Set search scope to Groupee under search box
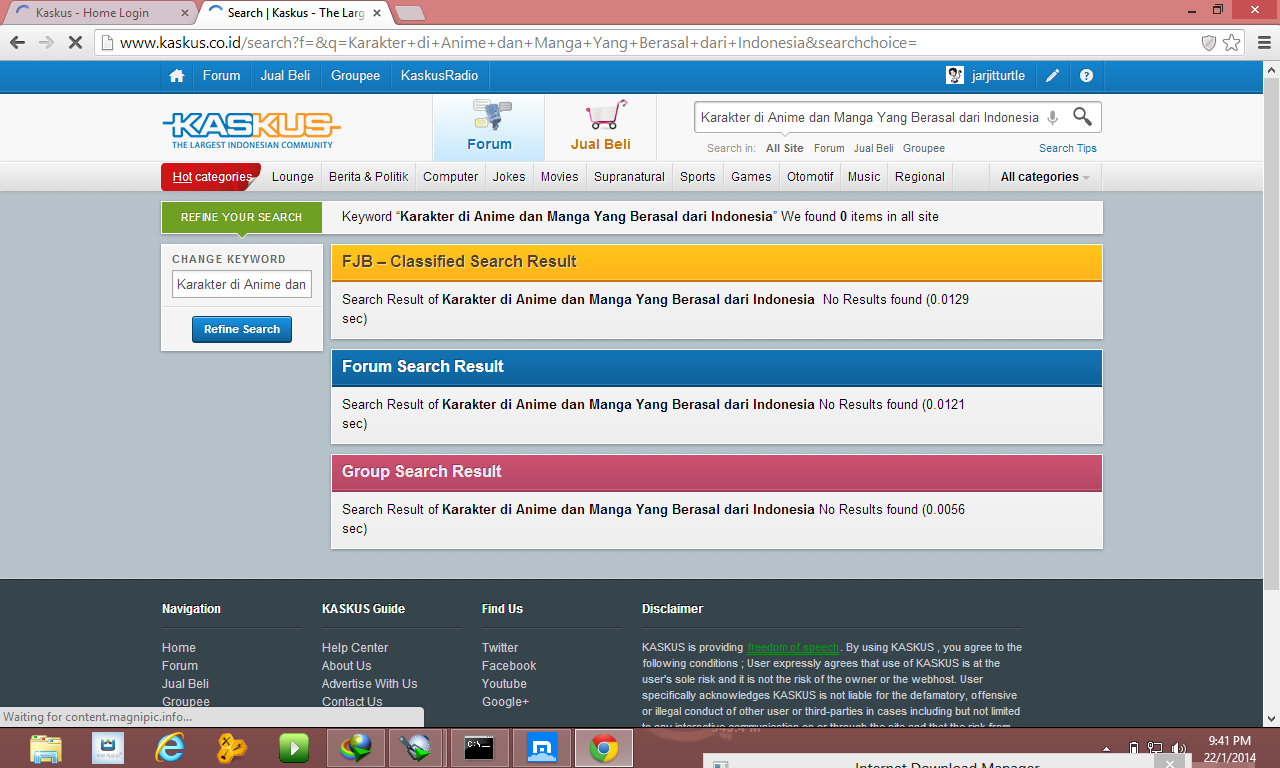The width and height of the screenshot is (1280, 768). point(924,148)
